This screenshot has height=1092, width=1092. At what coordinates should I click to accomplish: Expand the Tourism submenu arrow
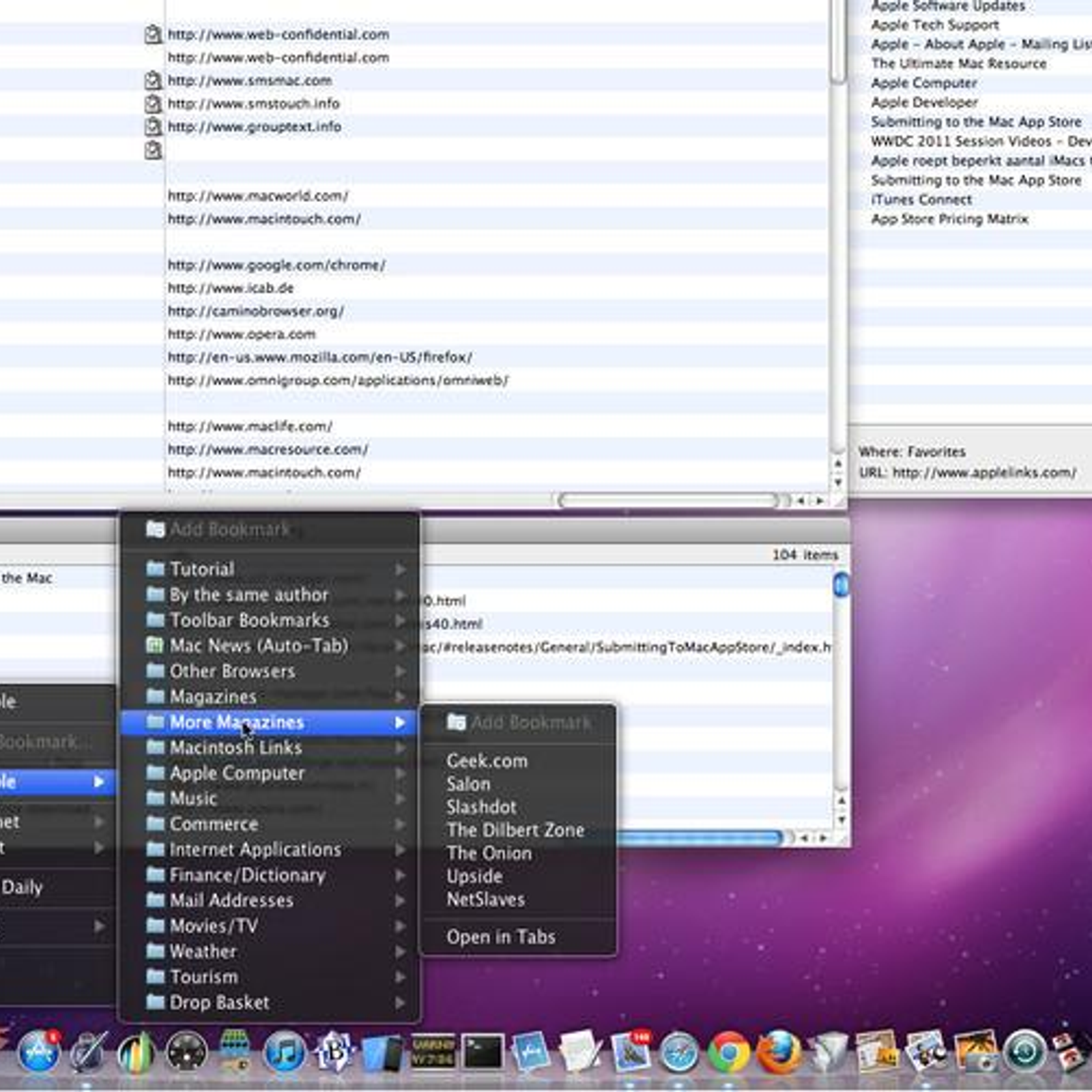[x=400, y=977]
